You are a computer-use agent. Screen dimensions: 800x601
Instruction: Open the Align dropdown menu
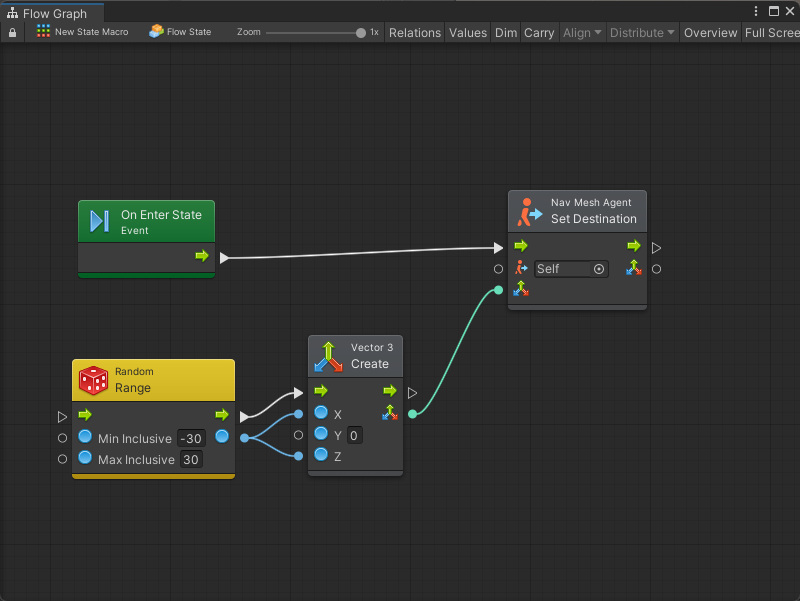click(x=582, y=33)
